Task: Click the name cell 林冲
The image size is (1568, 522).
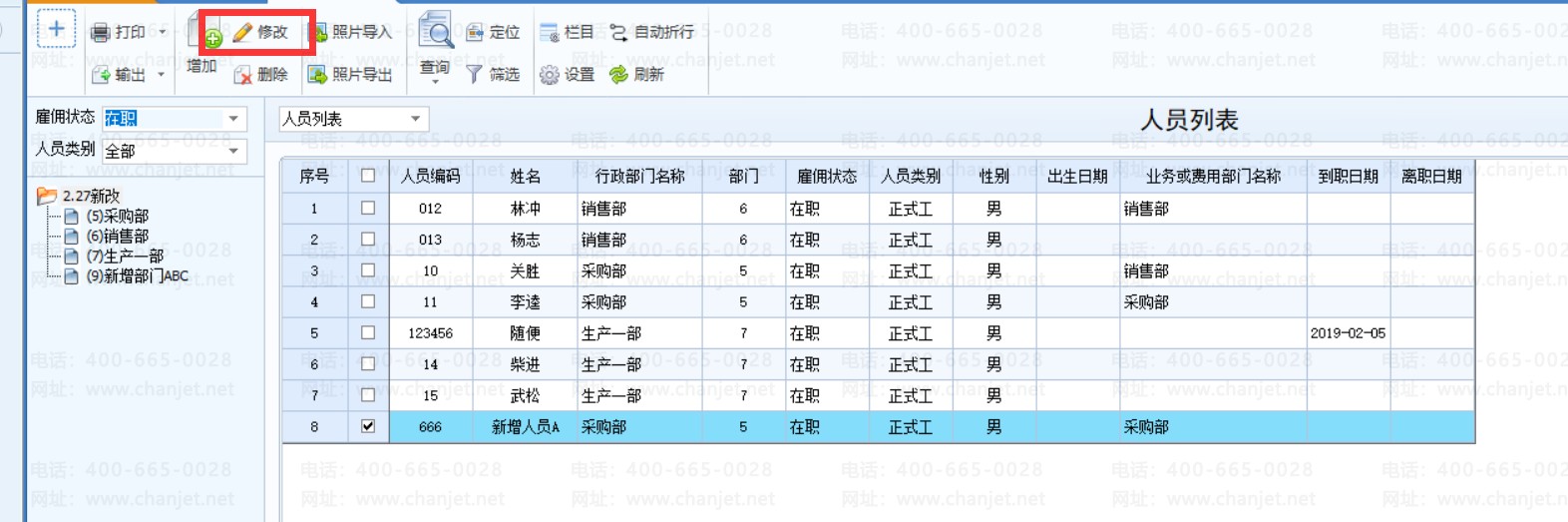Action: point(525,209)
